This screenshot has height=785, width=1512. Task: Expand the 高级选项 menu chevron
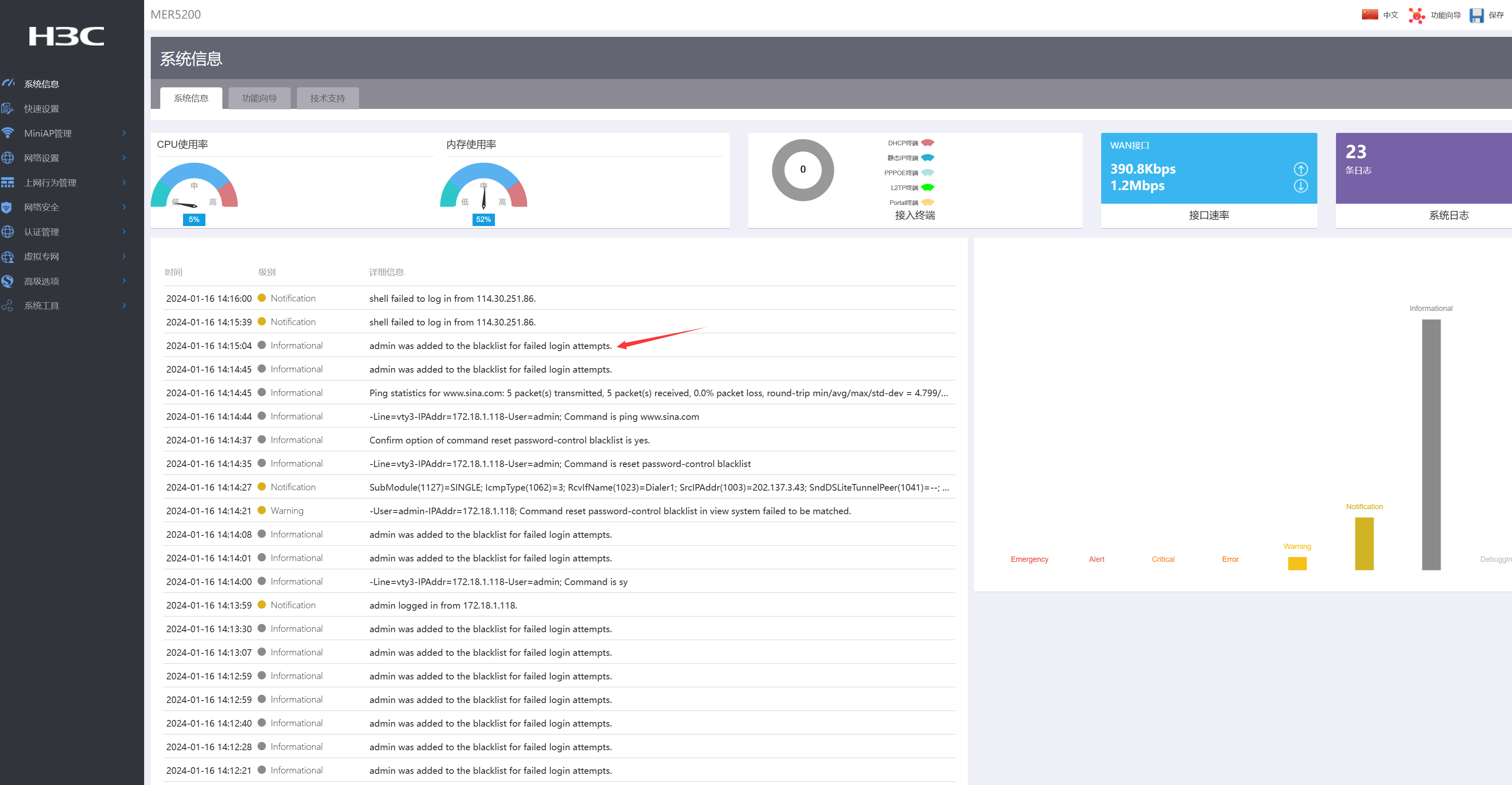point(124,281)
